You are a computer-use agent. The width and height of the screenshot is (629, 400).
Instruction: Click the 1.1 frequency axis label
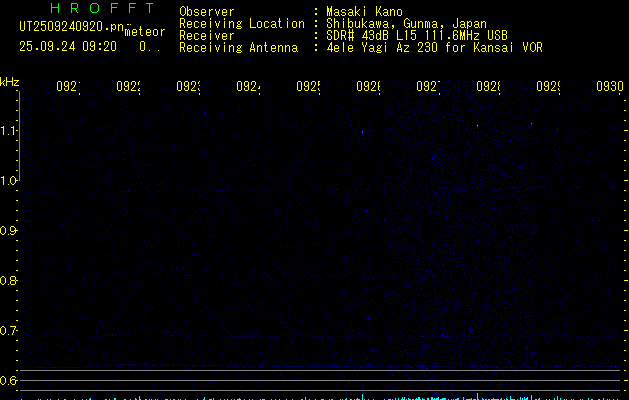pyautogui.click(x=7, y=130)
